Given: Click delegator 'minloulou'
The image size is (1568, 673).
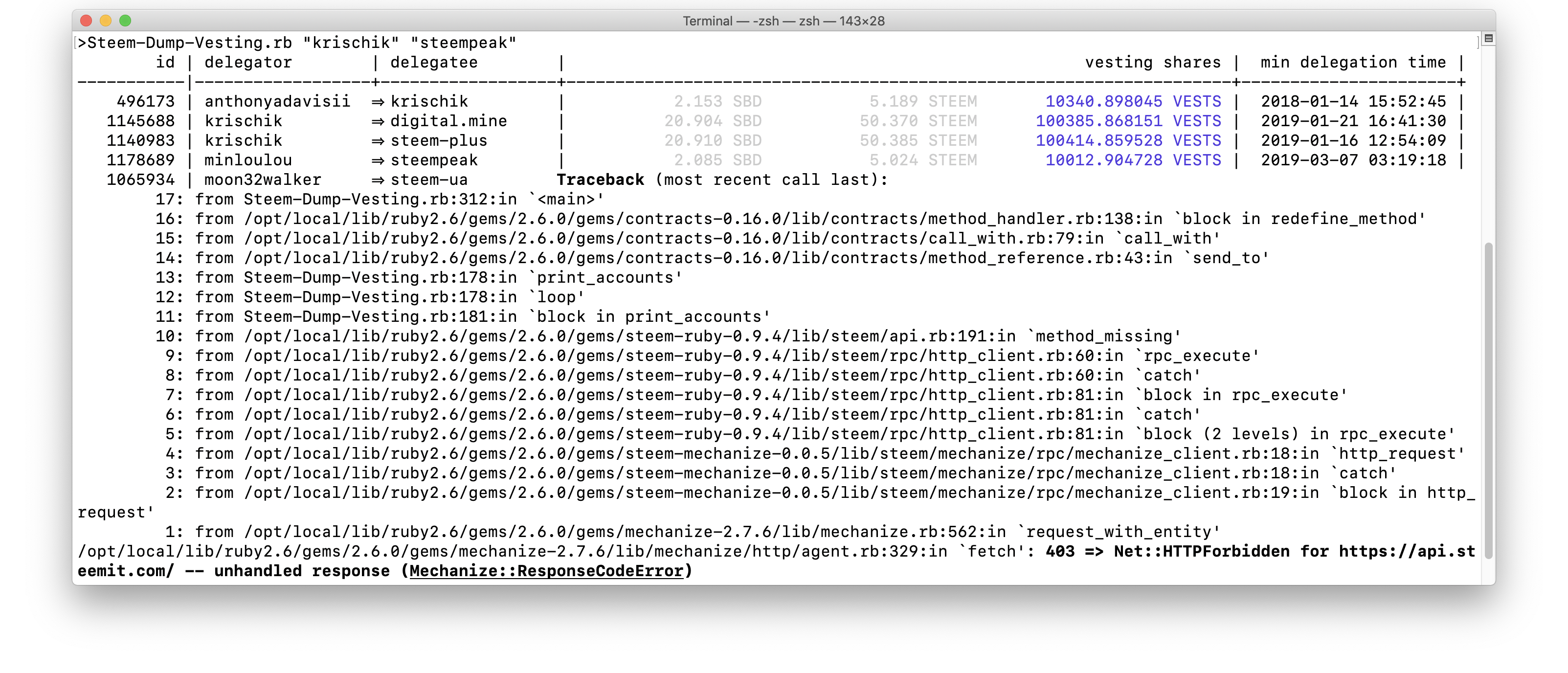Looking at the screenshot, I should 248,160.
